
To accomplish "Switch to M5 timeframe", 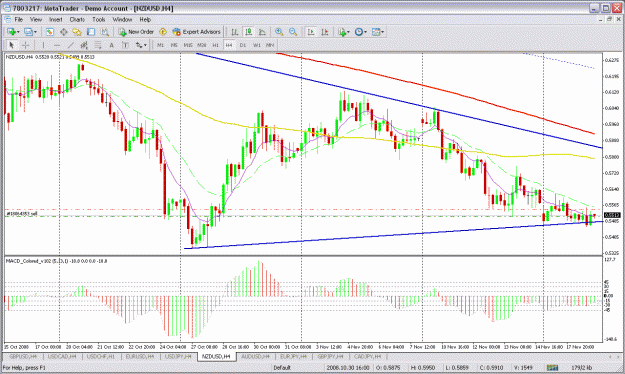I will click(x=174, y=45).
